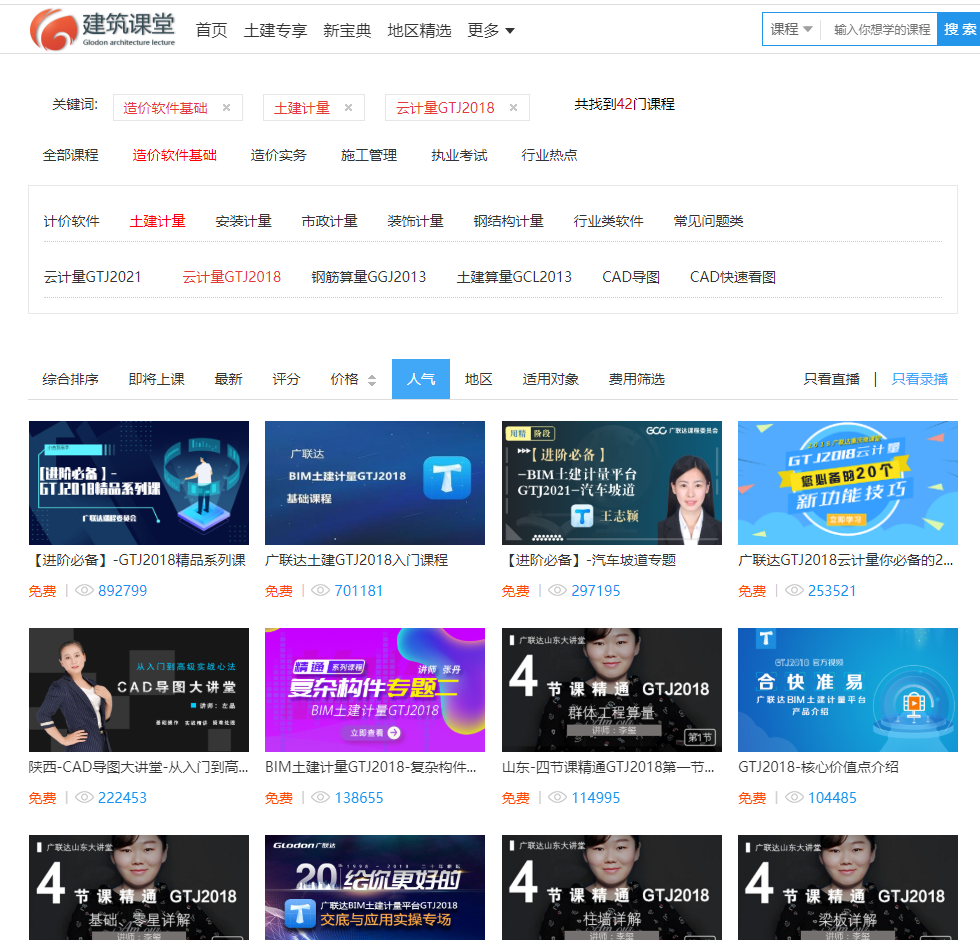This screenshot has height=940, width=980.
Task: Choose the 土建计量 subcategory
Action: point(158,221)
